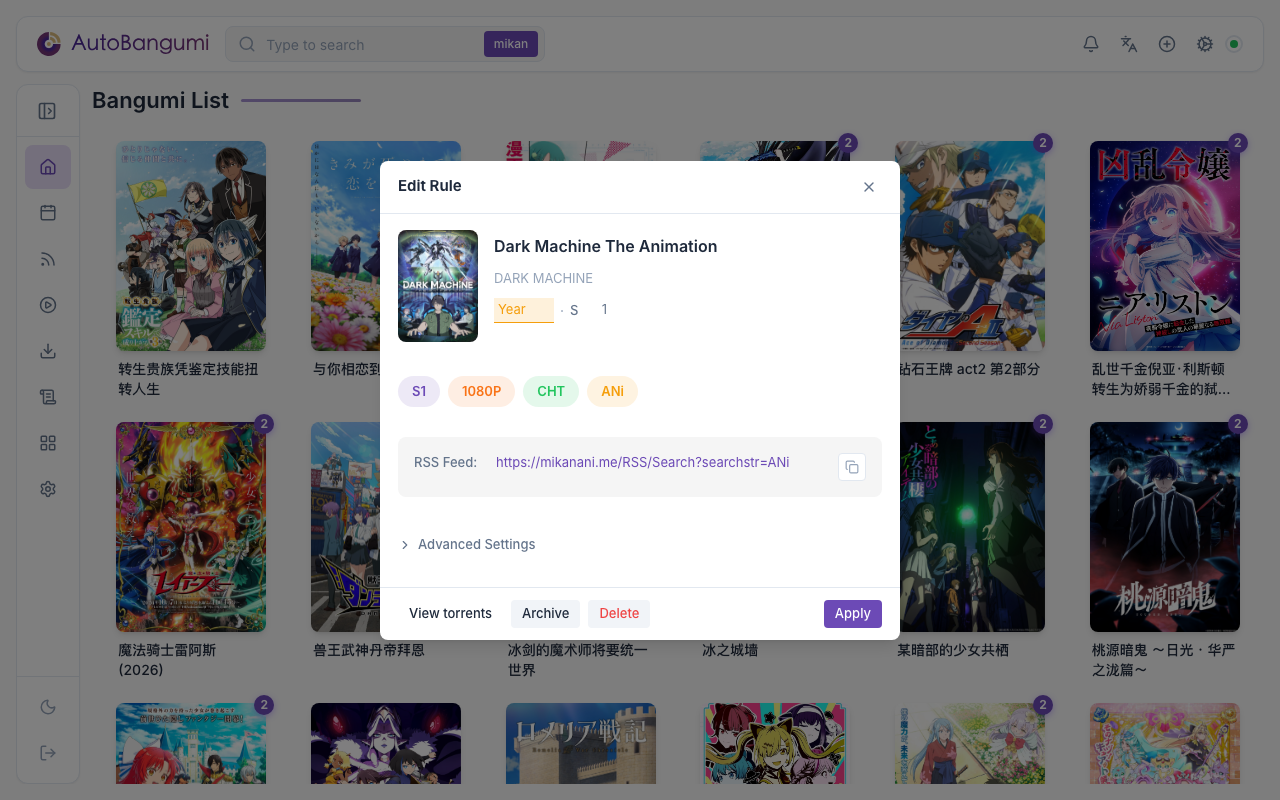
Task: Click the grid squares sidebar icon
Action: 48,443
